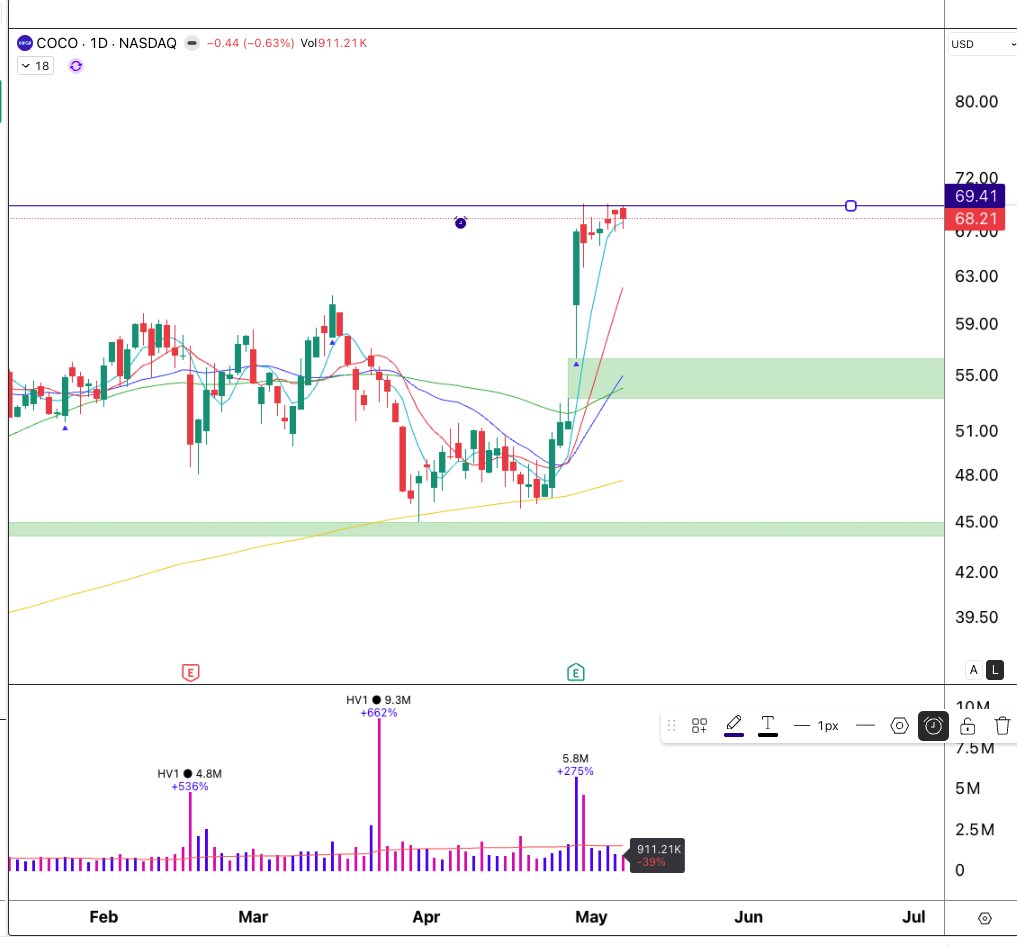Click the lower green zone near 45.00
The height and width of the screenshot is (947, 1017).
[x=477, y=529]
